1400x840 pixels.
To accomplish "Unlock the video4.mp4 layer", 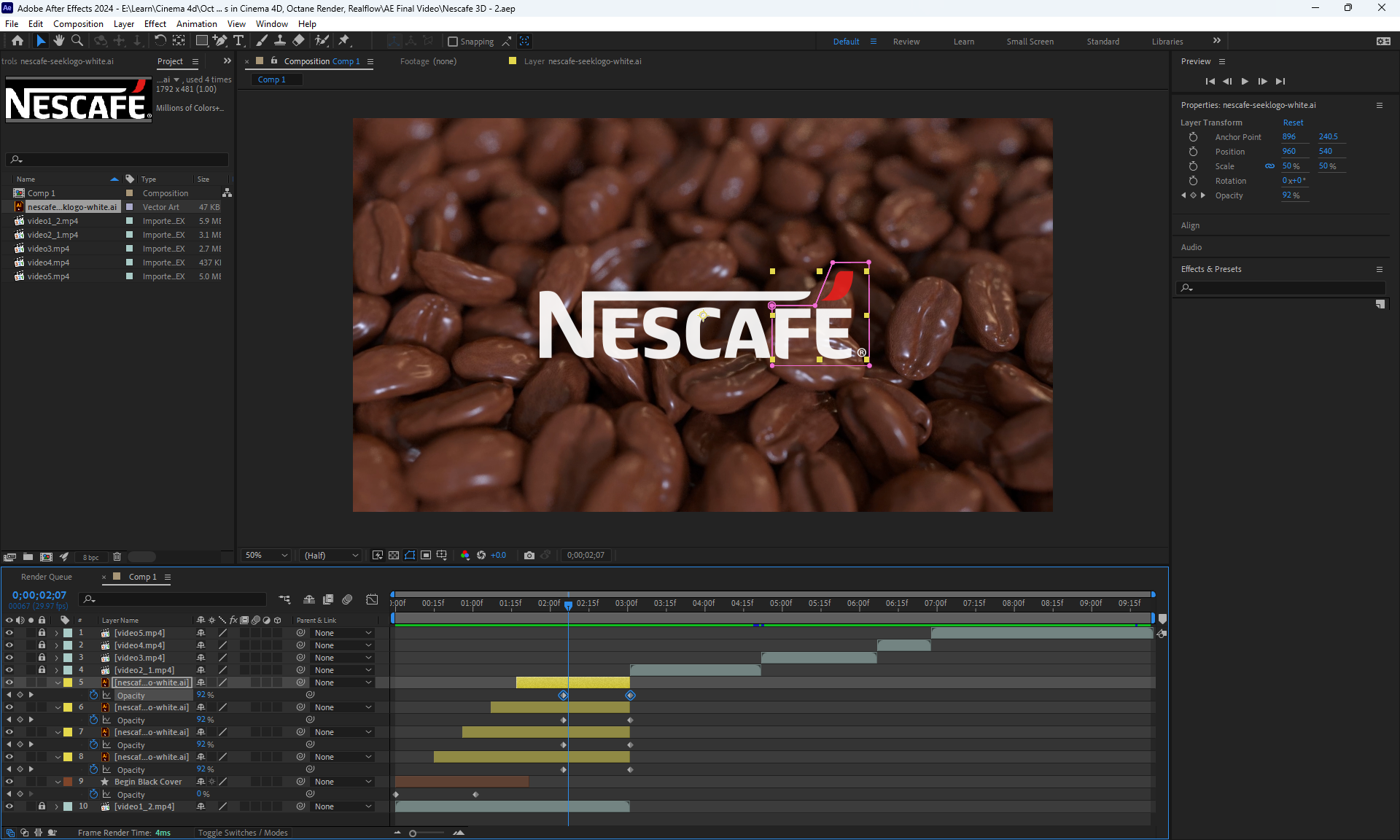I will 42,645.
